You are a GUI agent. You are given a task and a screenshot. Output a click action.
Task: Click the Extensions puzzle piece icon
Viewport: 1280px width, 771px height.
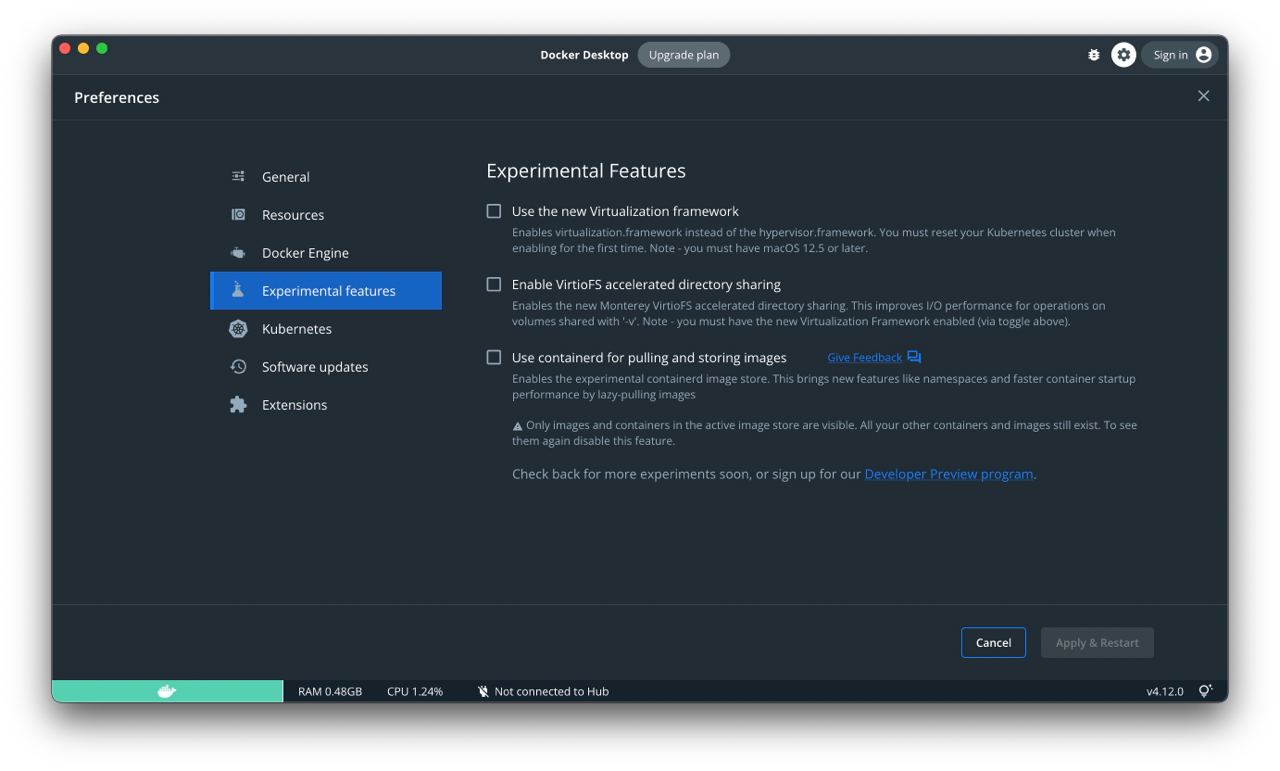238,405
